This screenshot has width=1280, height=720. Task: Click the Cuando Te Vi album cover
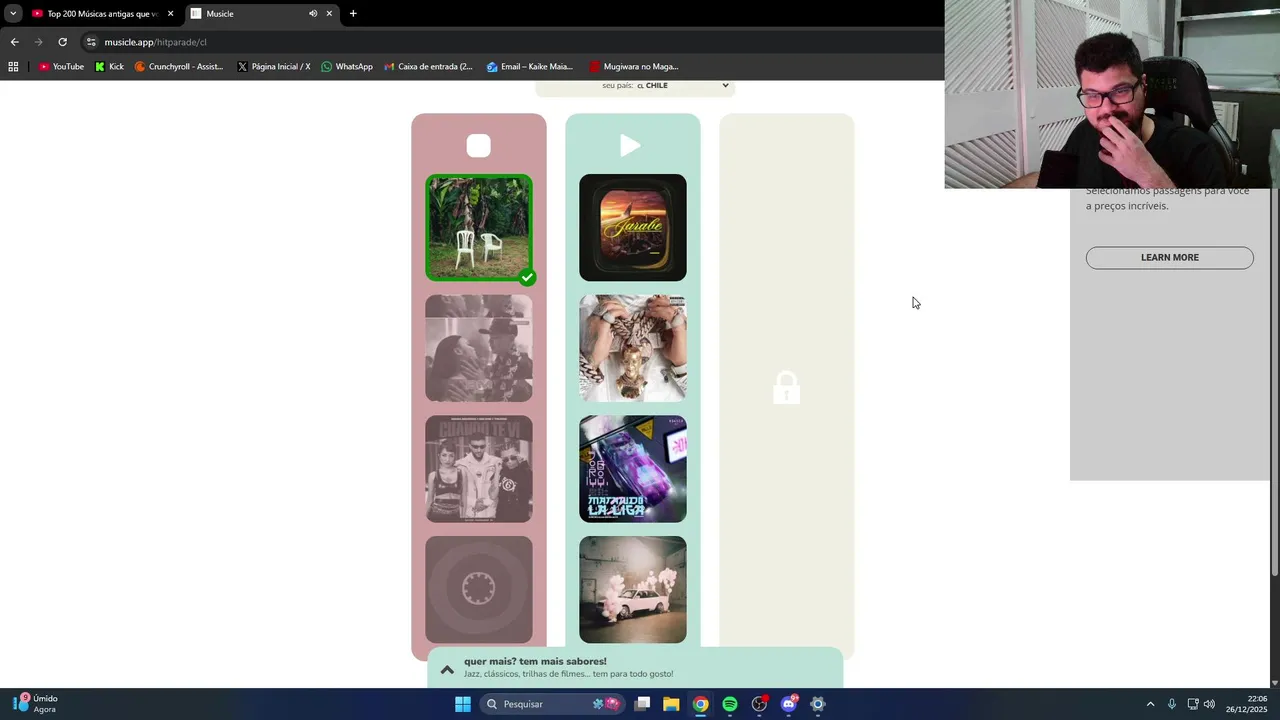(479, 469)
